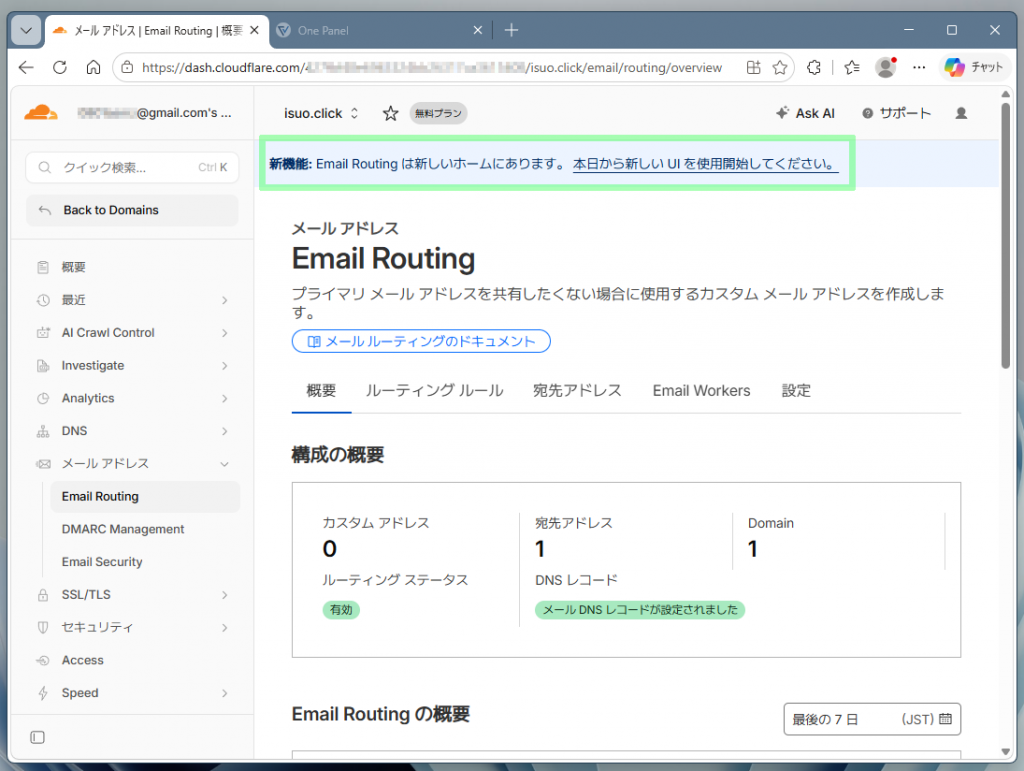Switch to 設定 tab
This screenshot has height=771, width=1024.
[796, 391]
